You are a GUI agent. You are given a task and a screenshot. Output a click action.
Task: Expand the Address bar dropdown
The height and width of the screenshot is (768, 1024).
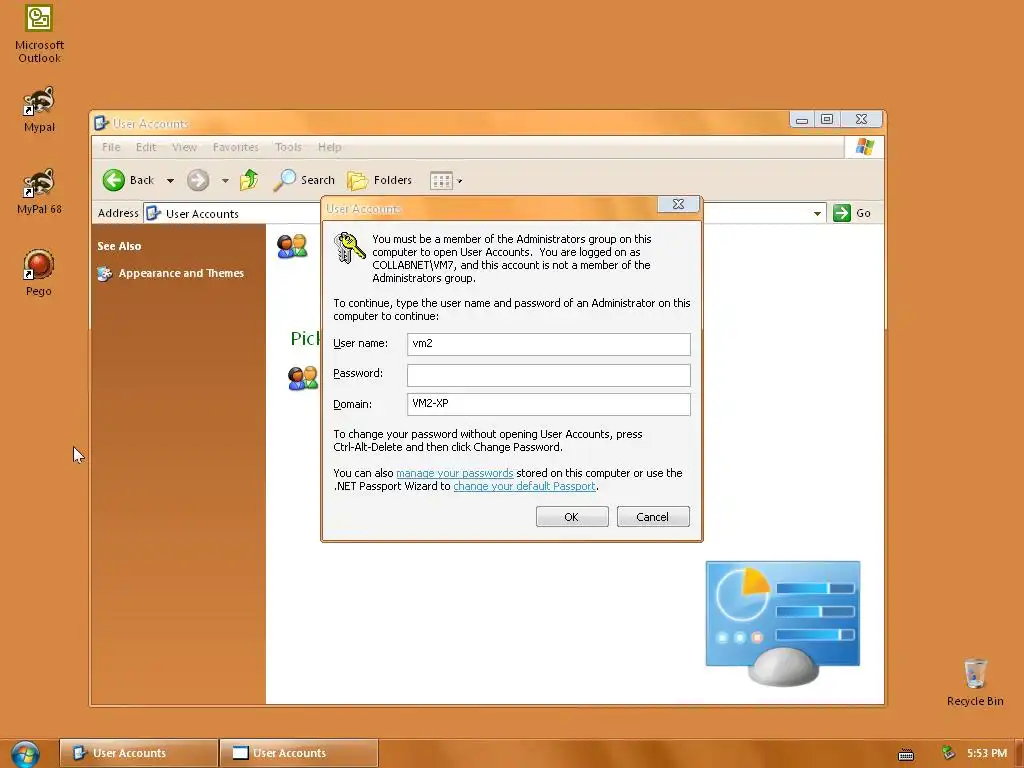click(817, 214)
